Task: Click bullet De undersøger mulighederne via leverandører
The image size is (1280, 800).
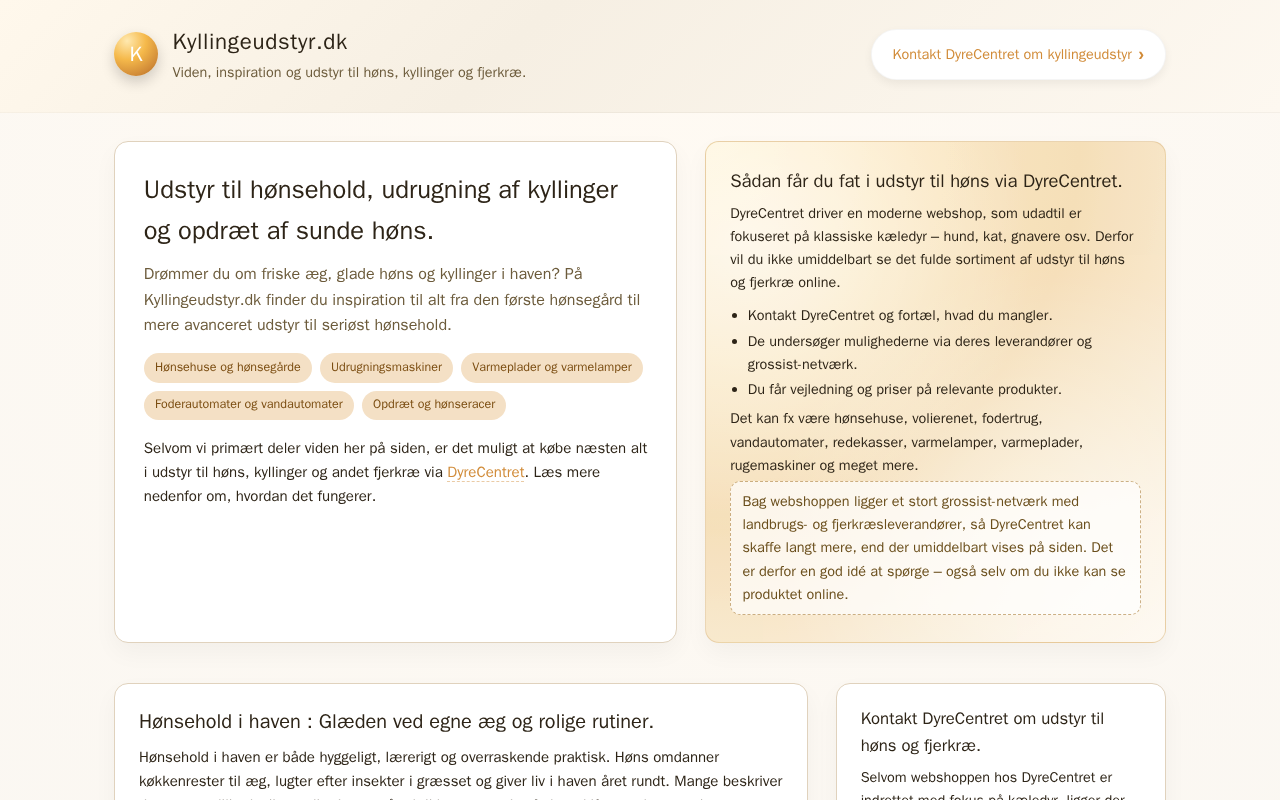Action: [x=920, y=353]
